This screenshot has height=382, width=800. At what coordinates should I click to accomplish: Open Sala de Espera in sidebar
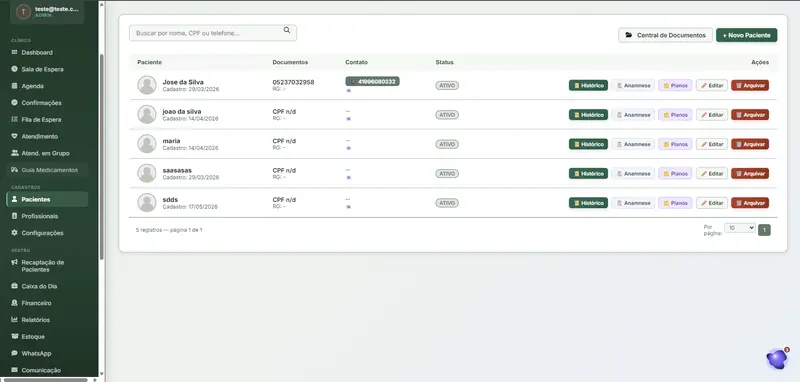click(42, 69)
